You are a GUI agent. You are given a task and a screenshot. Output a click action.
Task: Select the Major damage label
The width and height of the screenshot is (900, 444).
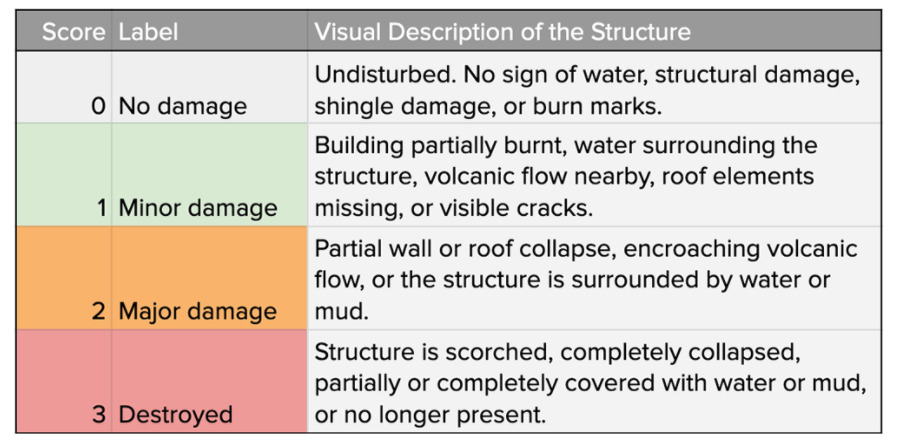197,311
